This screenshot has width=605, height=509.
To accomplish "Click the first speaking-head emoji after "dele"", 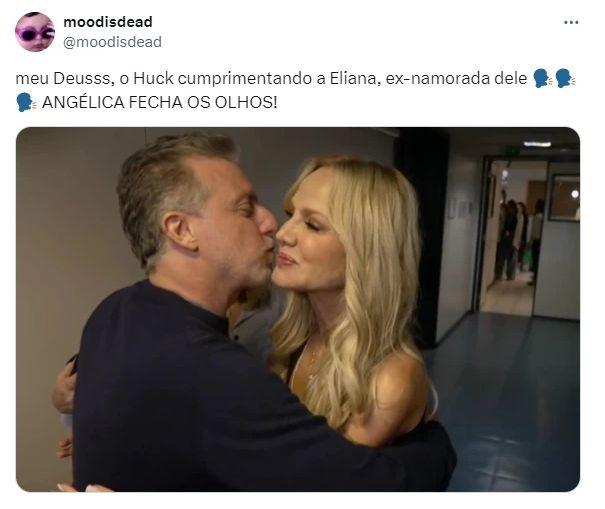I will tap(542, 78).
